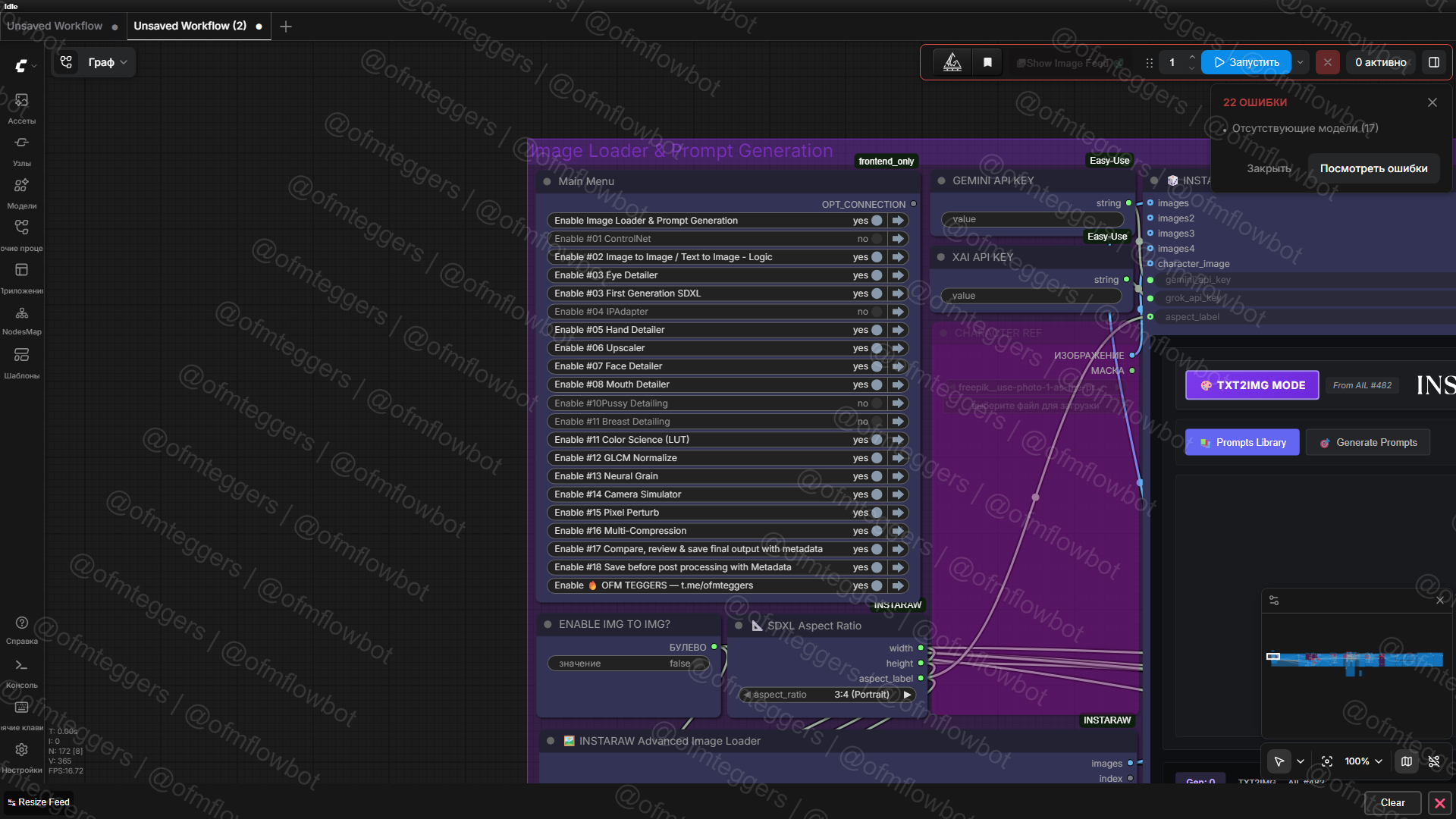Open the minimap toggle icon
1456x819 pixels.
tap(1406, 761)
